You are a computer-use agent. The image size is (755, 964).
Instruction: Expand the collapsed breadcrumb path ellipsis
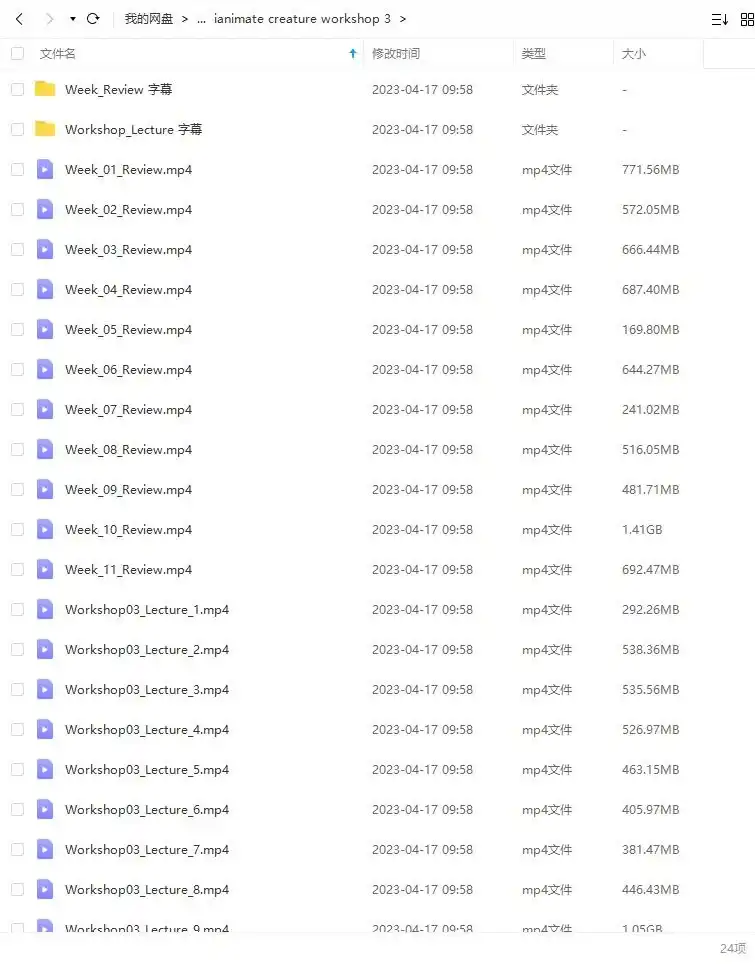(201, 19)
